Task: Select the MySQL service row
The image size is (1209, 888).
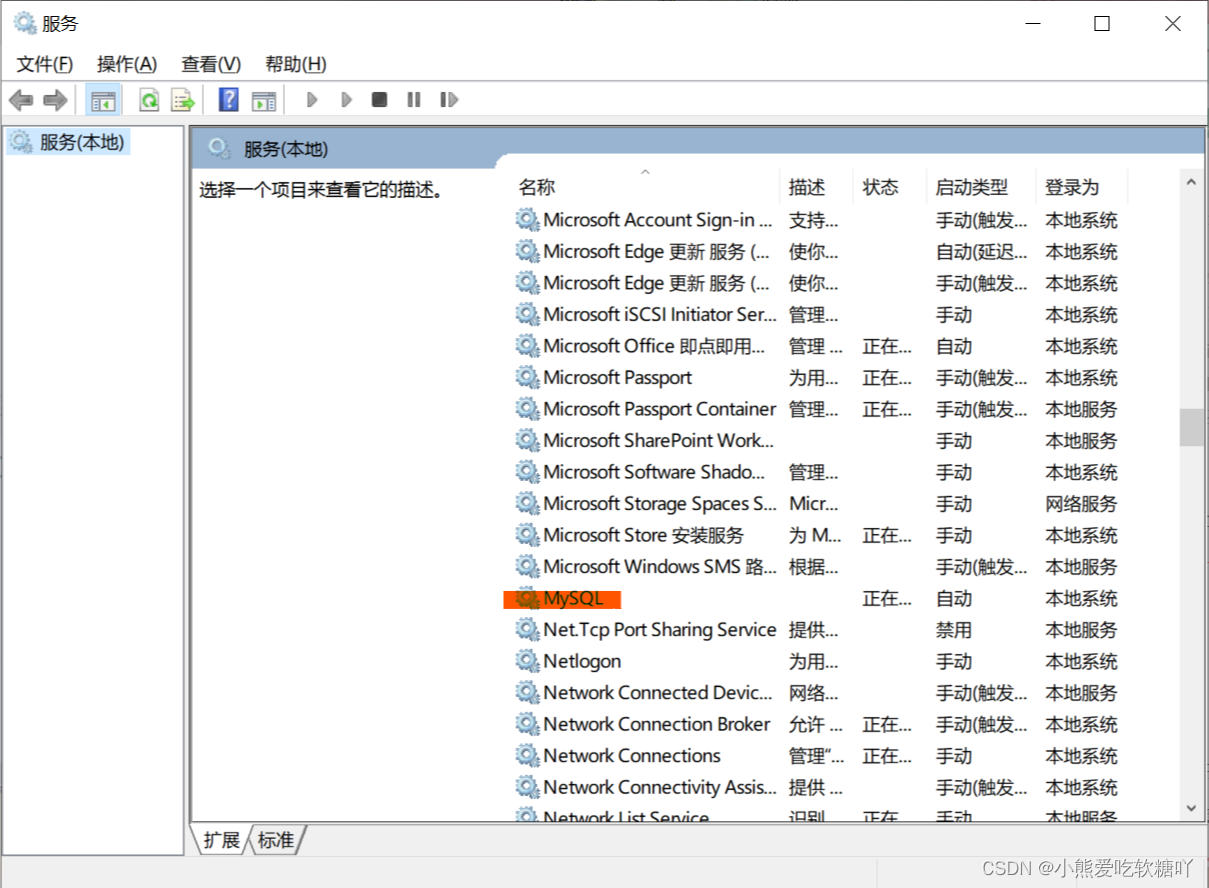Action: (x=573, y=599)
